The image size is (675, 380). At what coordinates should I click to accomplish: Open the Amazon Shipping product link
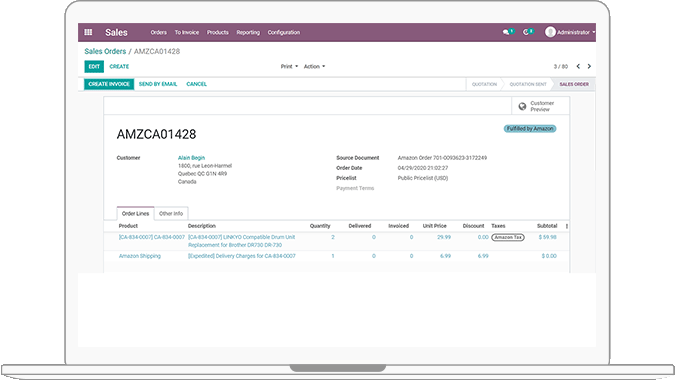click(x=139, y=256)
